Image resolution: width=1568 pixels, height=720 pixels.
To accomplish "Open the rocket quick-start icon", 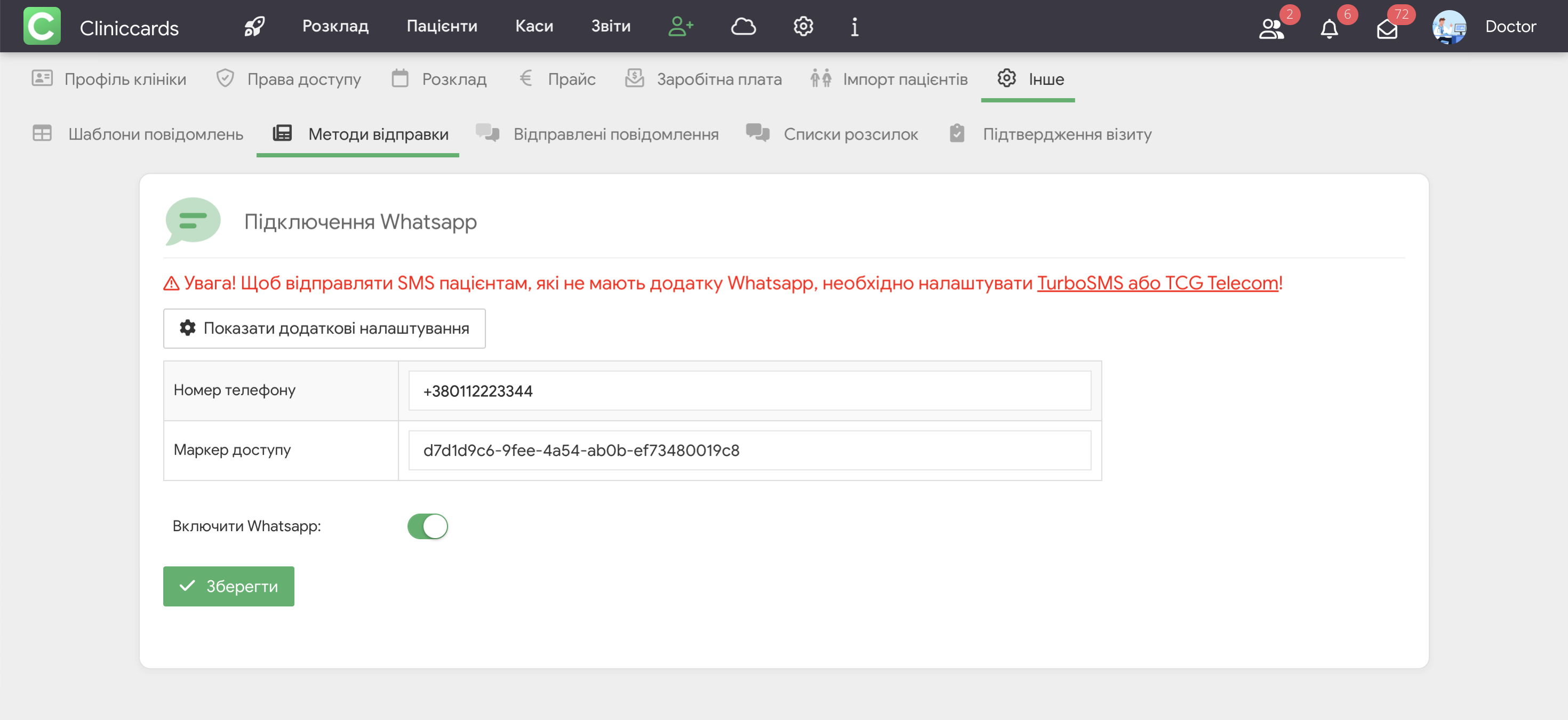I will (x=254, y=26).
